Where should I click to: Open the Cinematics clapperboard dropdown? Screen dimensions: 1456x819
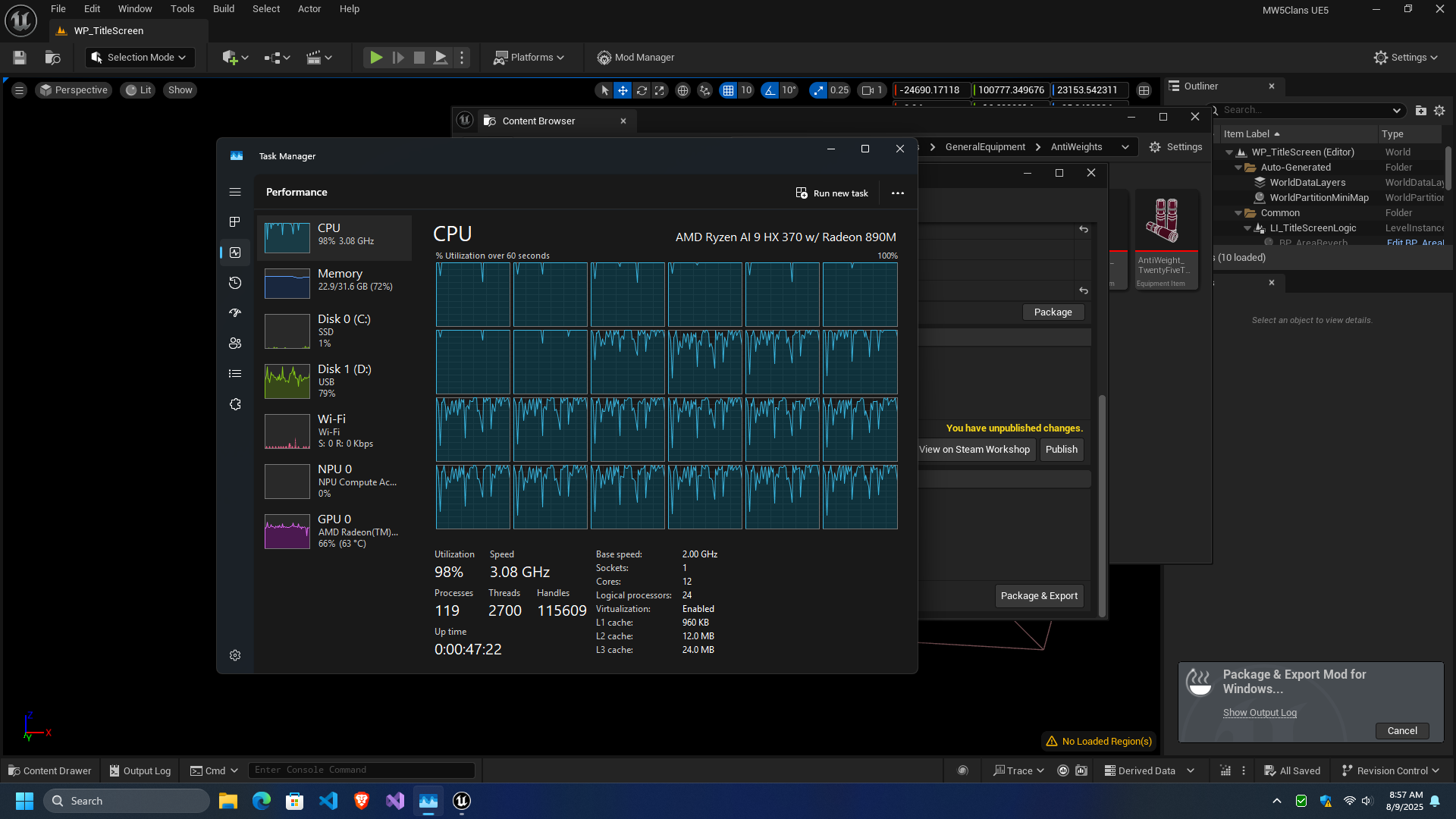click(x=319, y=58)
